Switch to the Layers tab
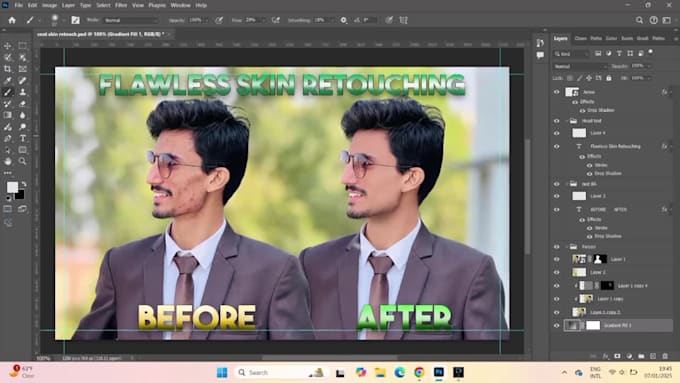This screenshot has height=383, width=680. [x=561, y=38]
